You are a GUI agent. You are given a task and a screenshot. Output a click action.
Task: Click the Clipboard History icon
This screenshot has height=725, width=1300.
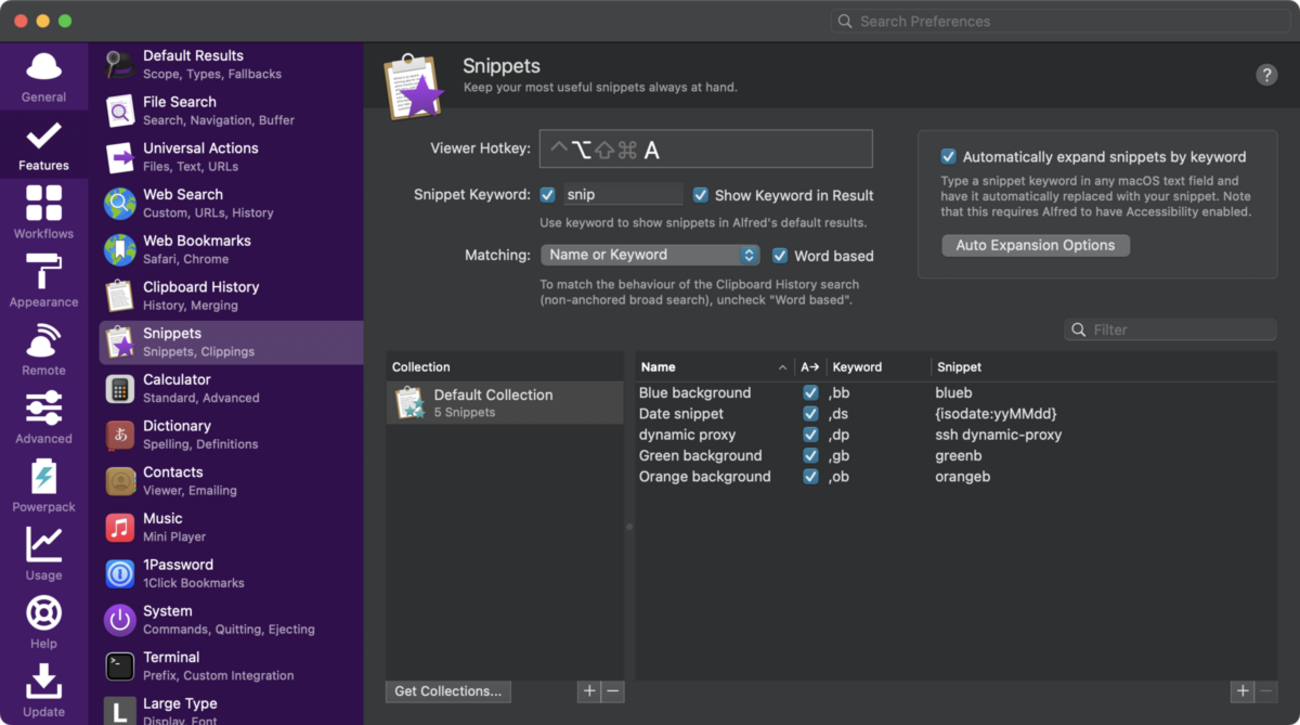pyautogui.click(x=120, y=296)
